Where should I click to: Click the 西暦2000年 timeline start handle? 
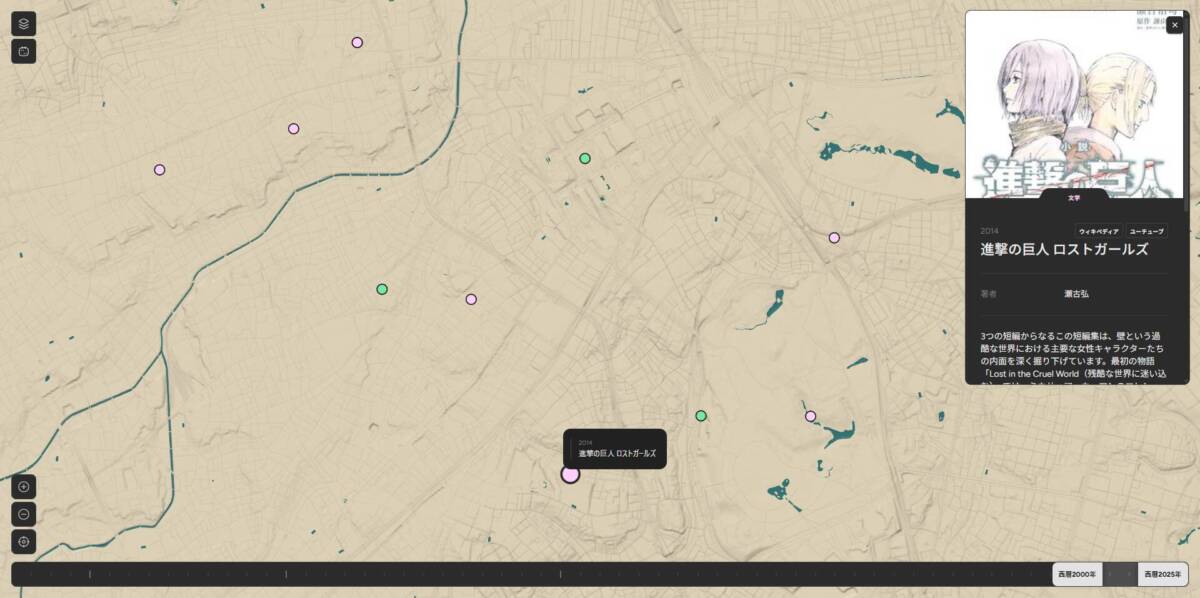point(1077,574)
